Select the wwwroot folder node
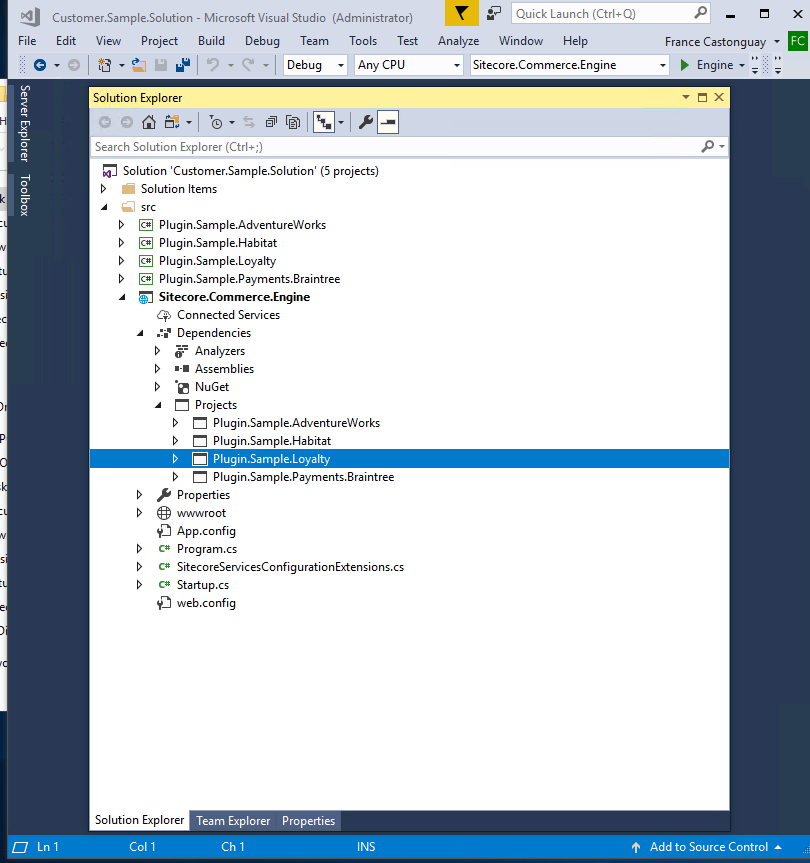 click(x=201, y=513)
